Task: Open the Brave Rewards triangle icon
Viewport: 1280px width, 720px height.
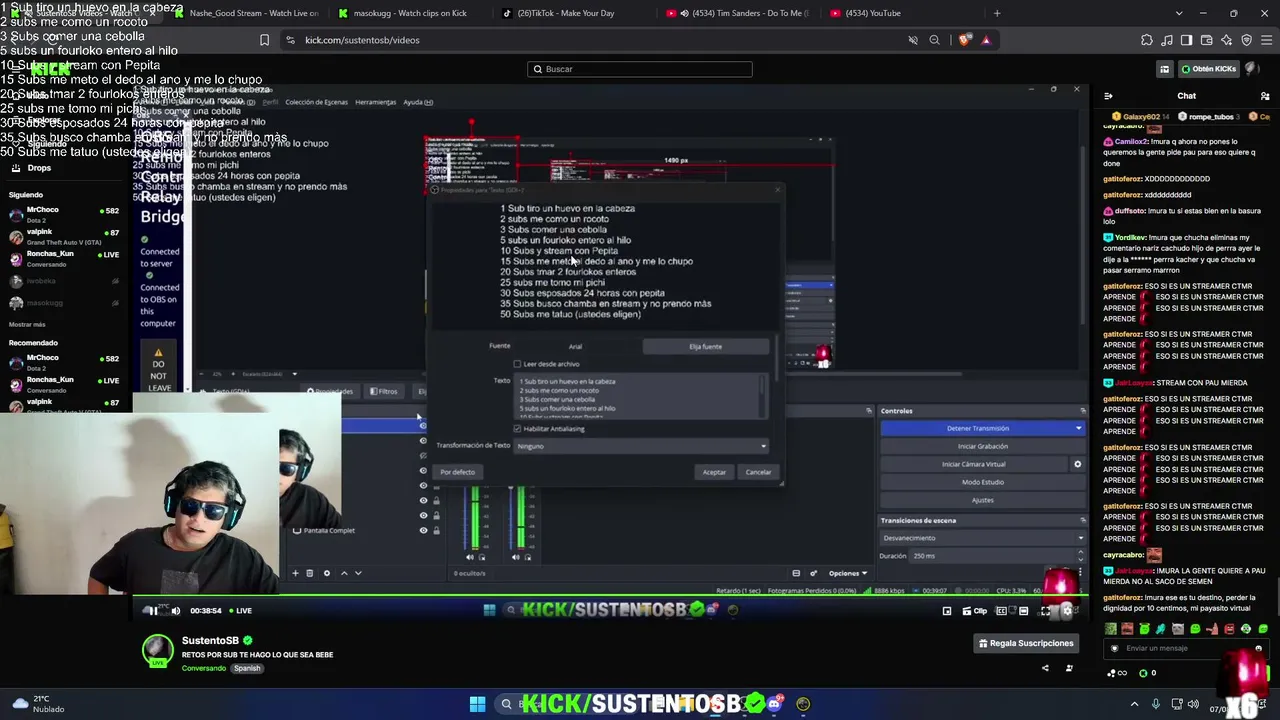Action: tap(986, 40)
